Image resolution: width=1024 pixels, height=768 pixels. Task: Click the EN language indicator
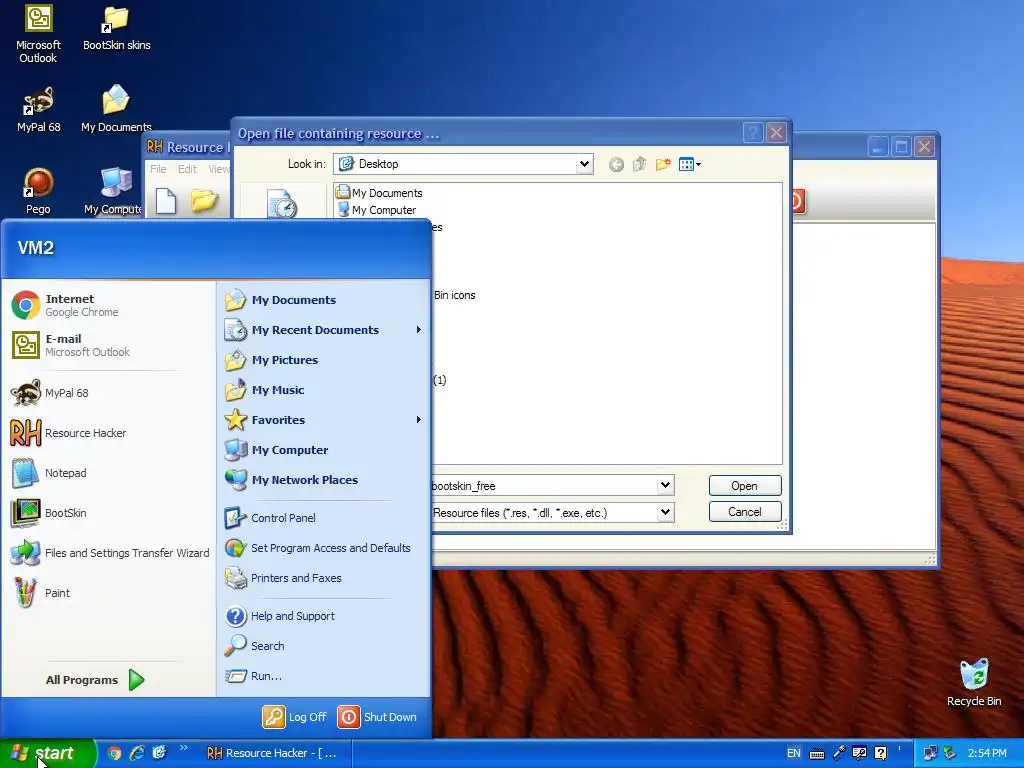pyautogui.click(x=793, y=753)
